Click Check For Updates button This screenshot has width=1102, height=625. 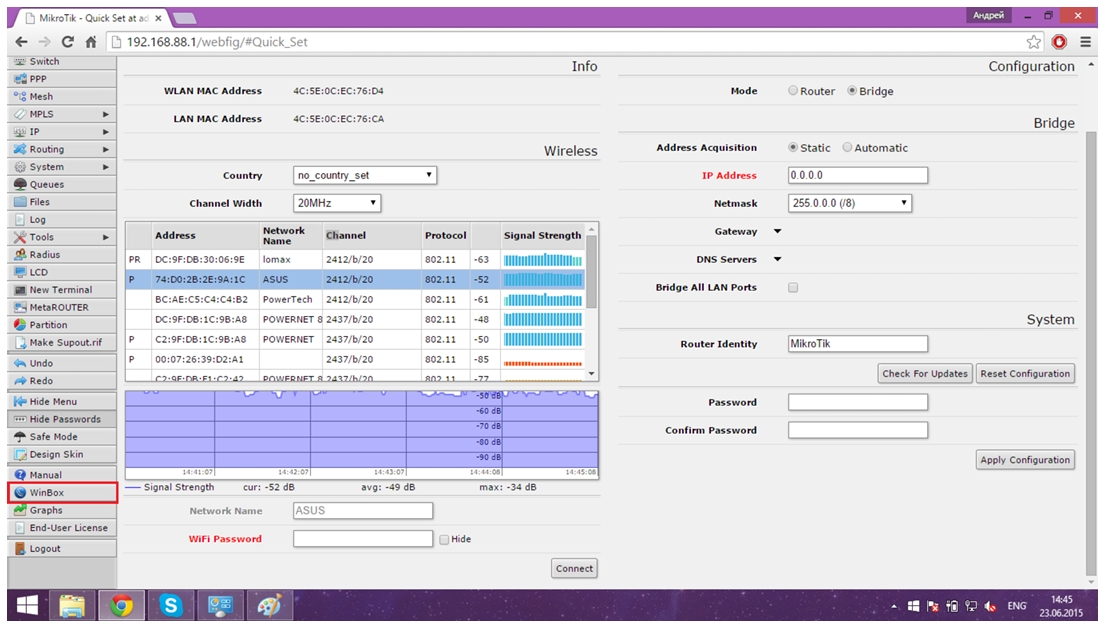tap(925, 373)
